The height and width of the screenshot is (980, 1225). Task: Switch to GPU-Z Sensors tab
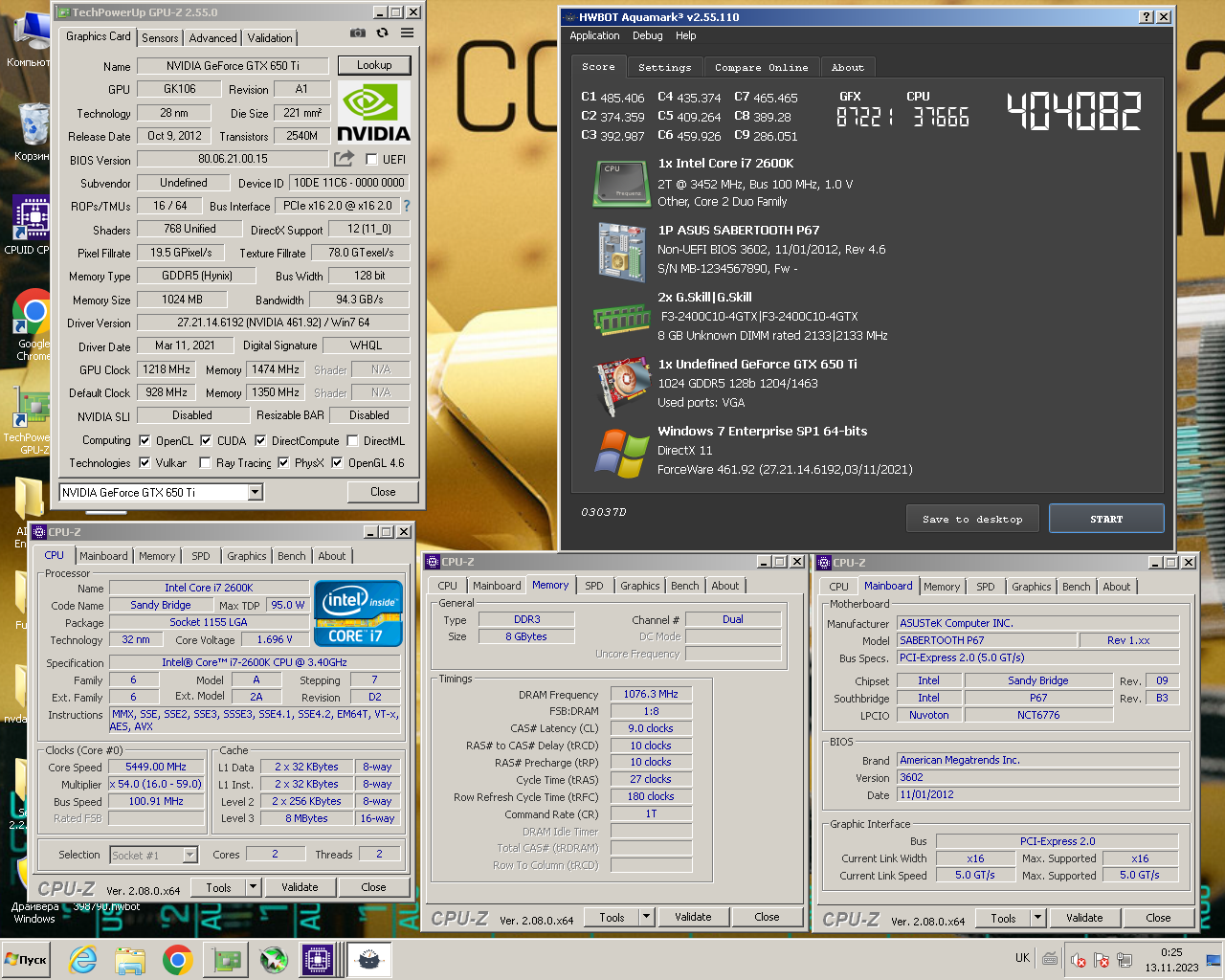click(160, 38)
